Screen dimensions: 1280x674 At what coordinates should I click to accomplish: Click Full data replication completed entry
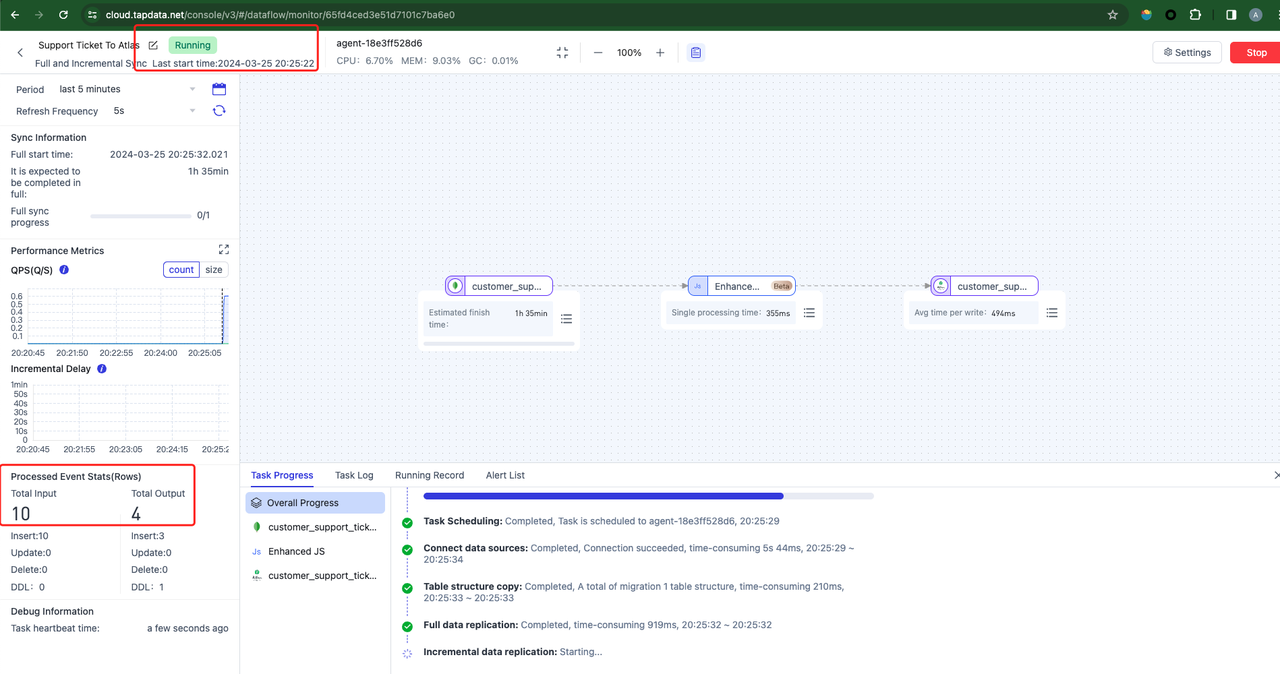(597, 625)
